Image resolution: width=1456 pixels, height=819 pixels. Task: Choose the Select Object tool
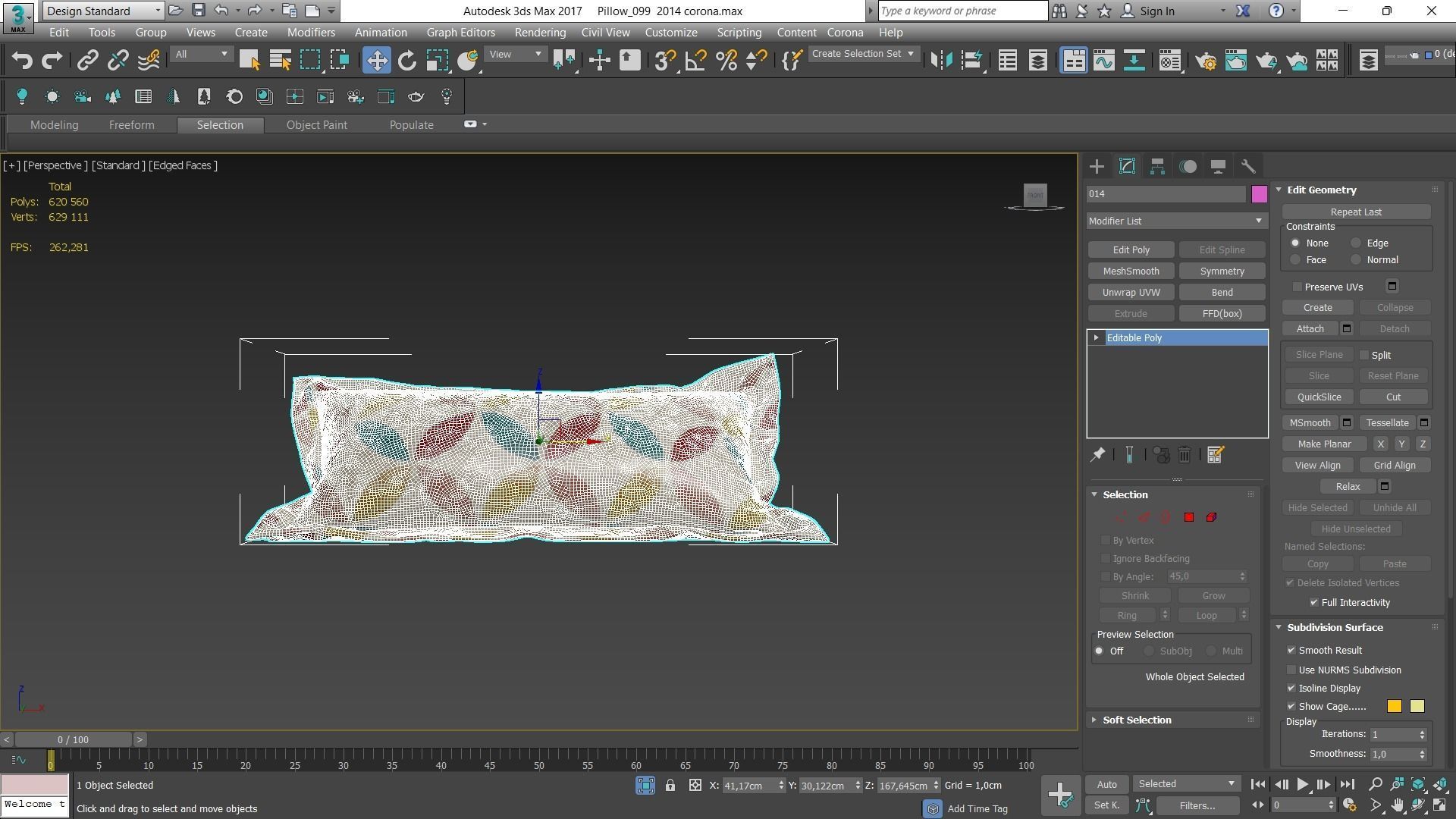click(x=249, y=61)
